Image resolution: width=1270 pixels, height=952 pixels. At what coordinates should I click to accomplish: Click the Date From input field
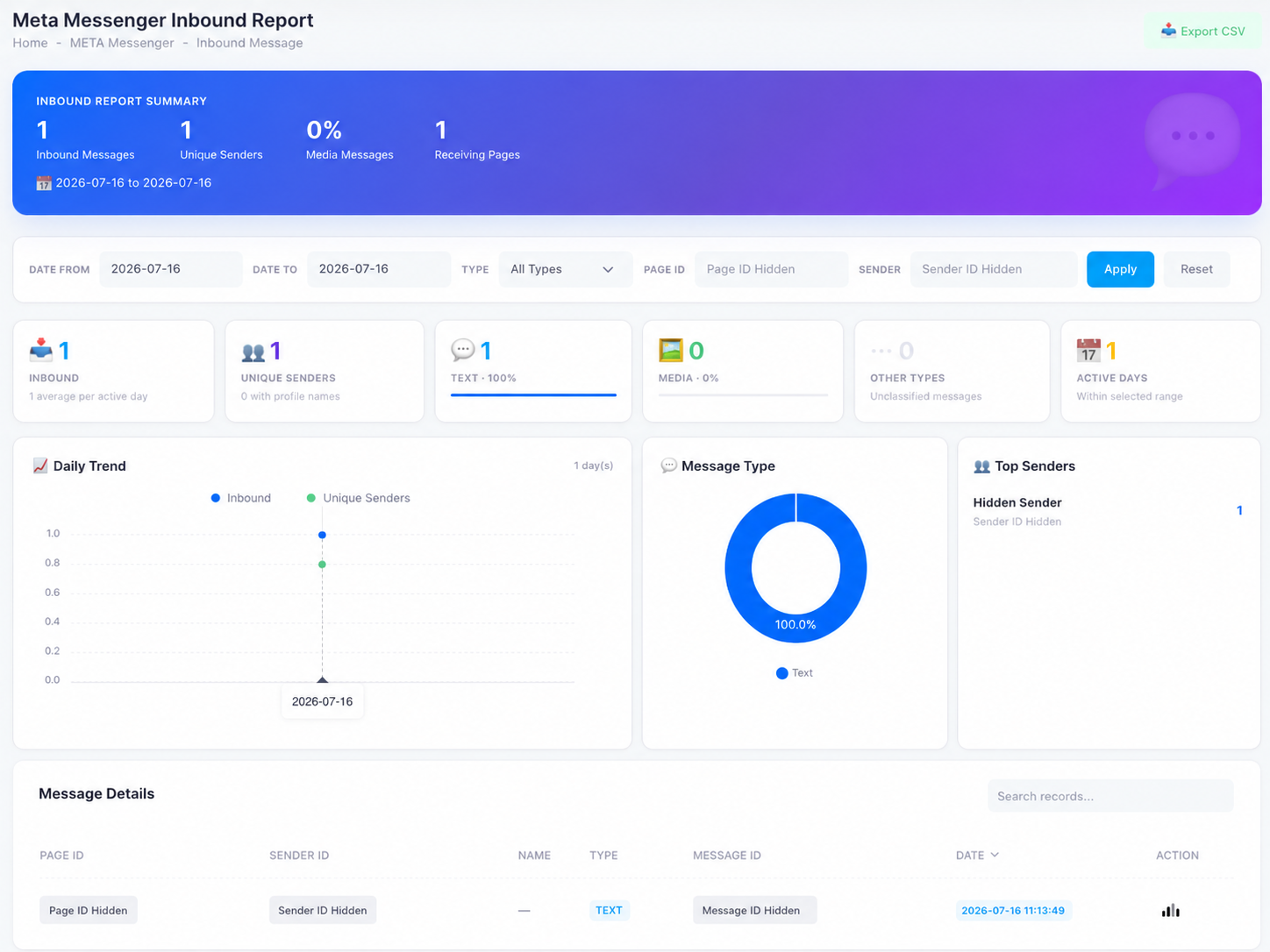170,269
